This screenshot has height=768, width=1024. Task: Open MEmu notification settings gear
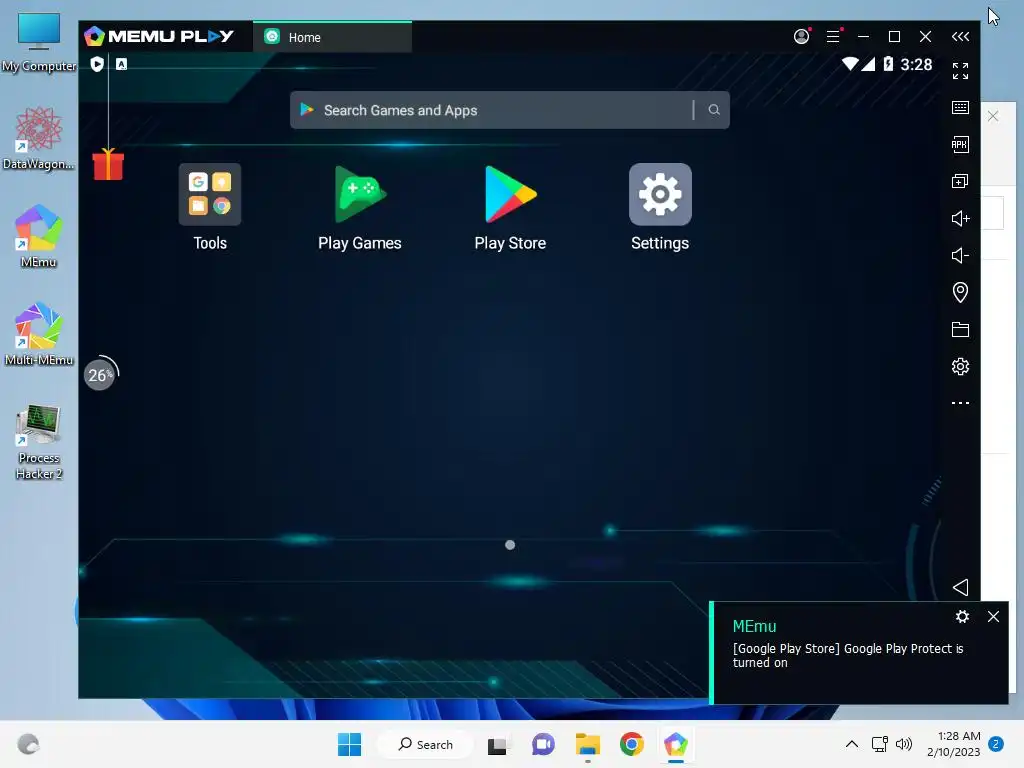point(962,616)
